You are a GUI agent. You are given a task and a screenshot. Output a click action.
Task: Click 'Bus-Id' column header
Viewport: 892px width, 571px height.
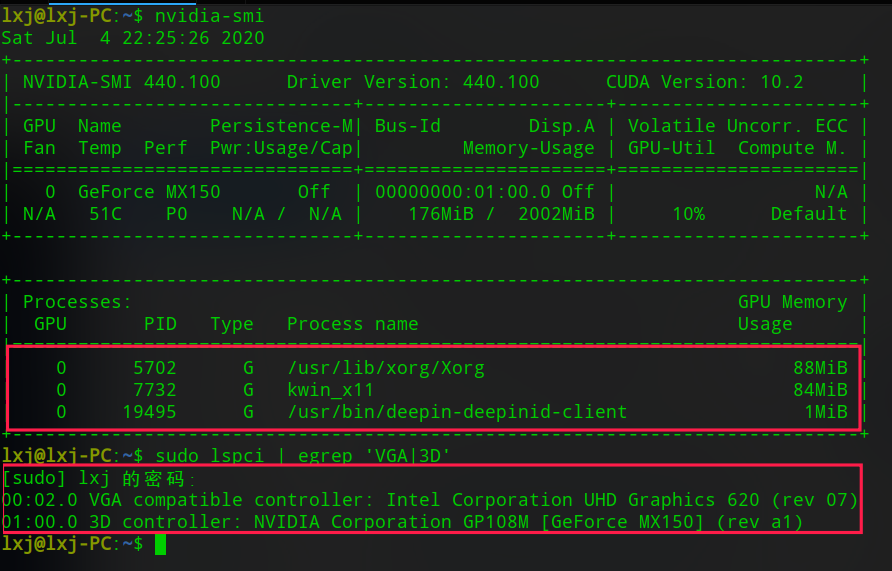coord(407,126)
